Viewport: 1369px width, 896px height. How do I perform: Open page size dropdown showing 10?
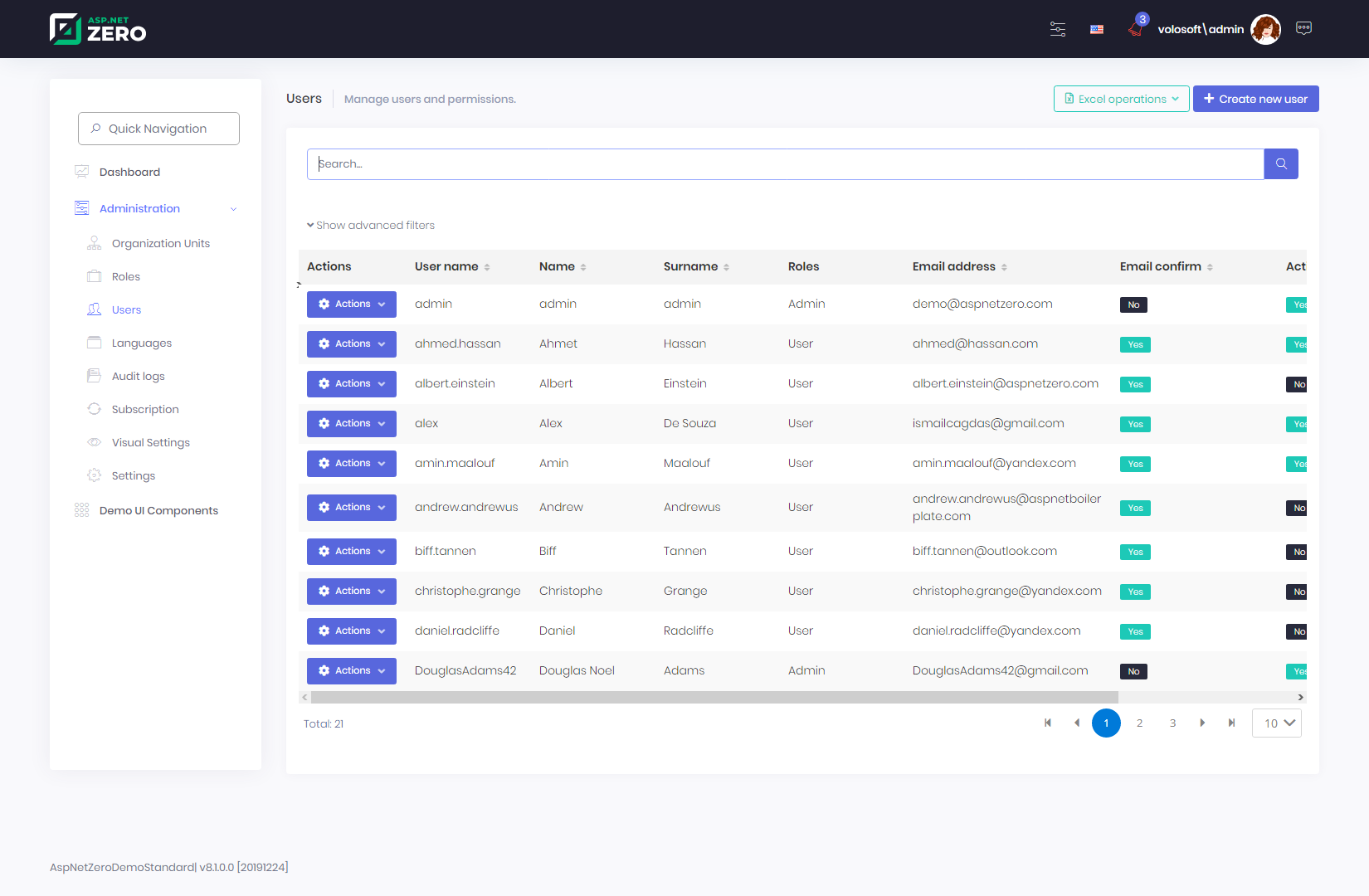tap(1277, 723)
